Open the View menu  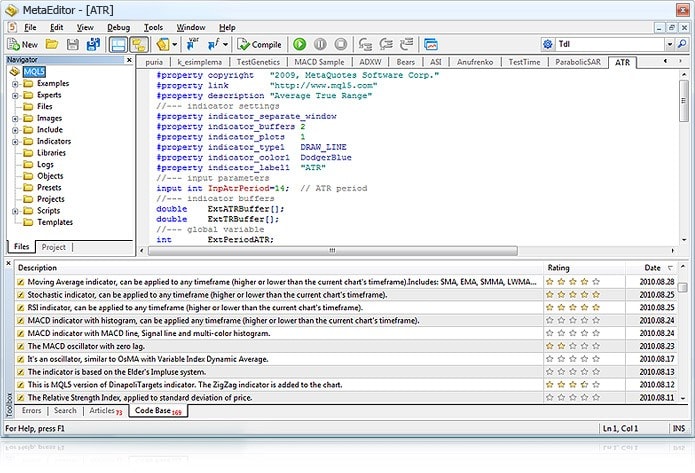(x=85, y=27)
